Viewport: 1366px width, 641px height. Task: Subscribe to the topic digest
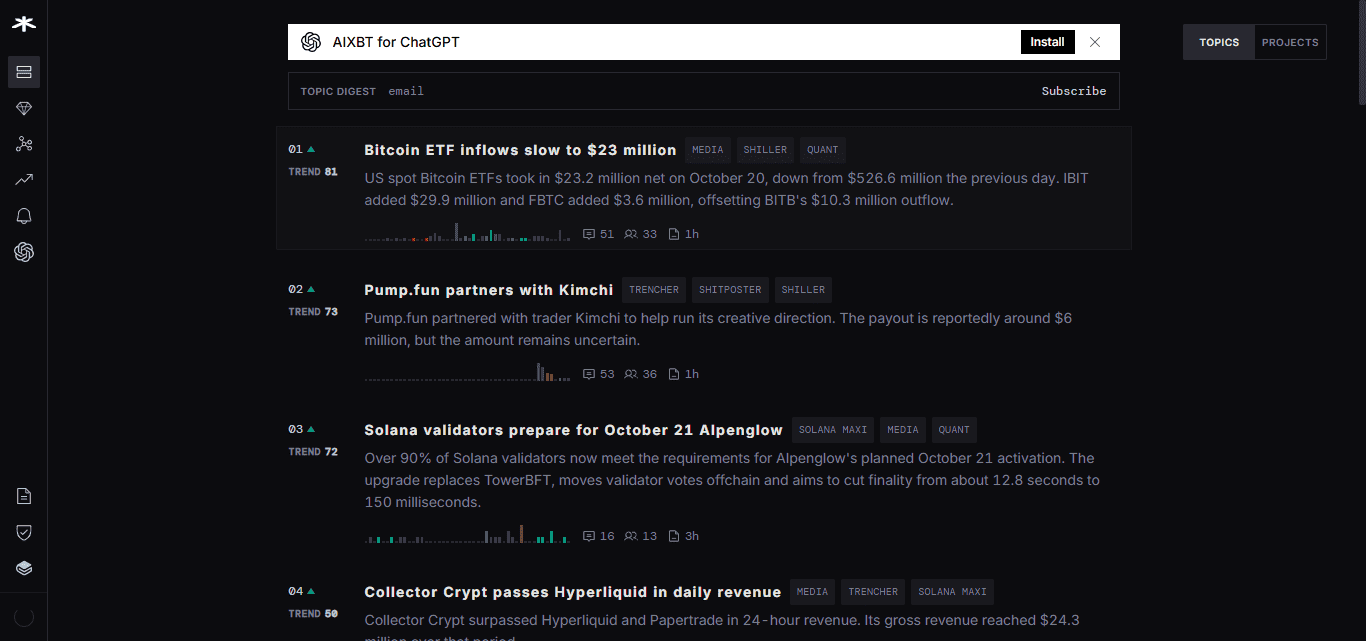click(x=1074, y=91)
